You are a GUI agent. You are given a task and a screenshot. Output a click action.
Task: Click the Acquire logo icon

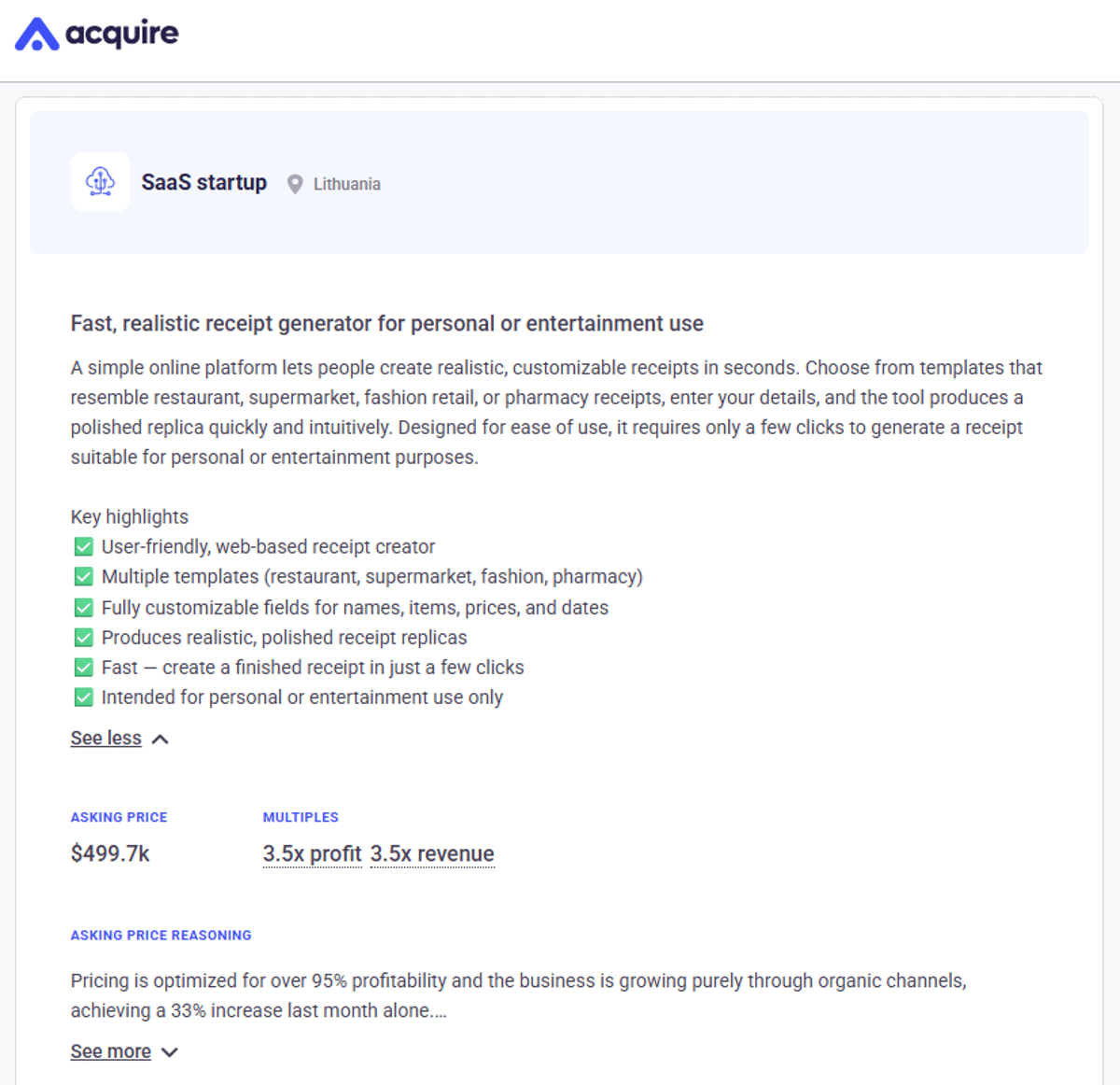pyautogui.click(x=37, y=35)
